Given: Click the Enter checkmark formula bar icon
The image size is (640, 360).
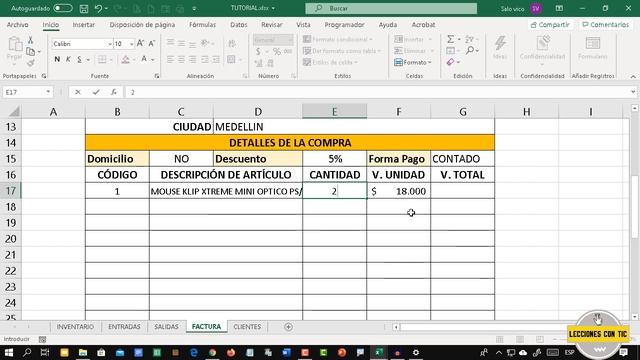Looking at the screenshot, I should point(96,92).
